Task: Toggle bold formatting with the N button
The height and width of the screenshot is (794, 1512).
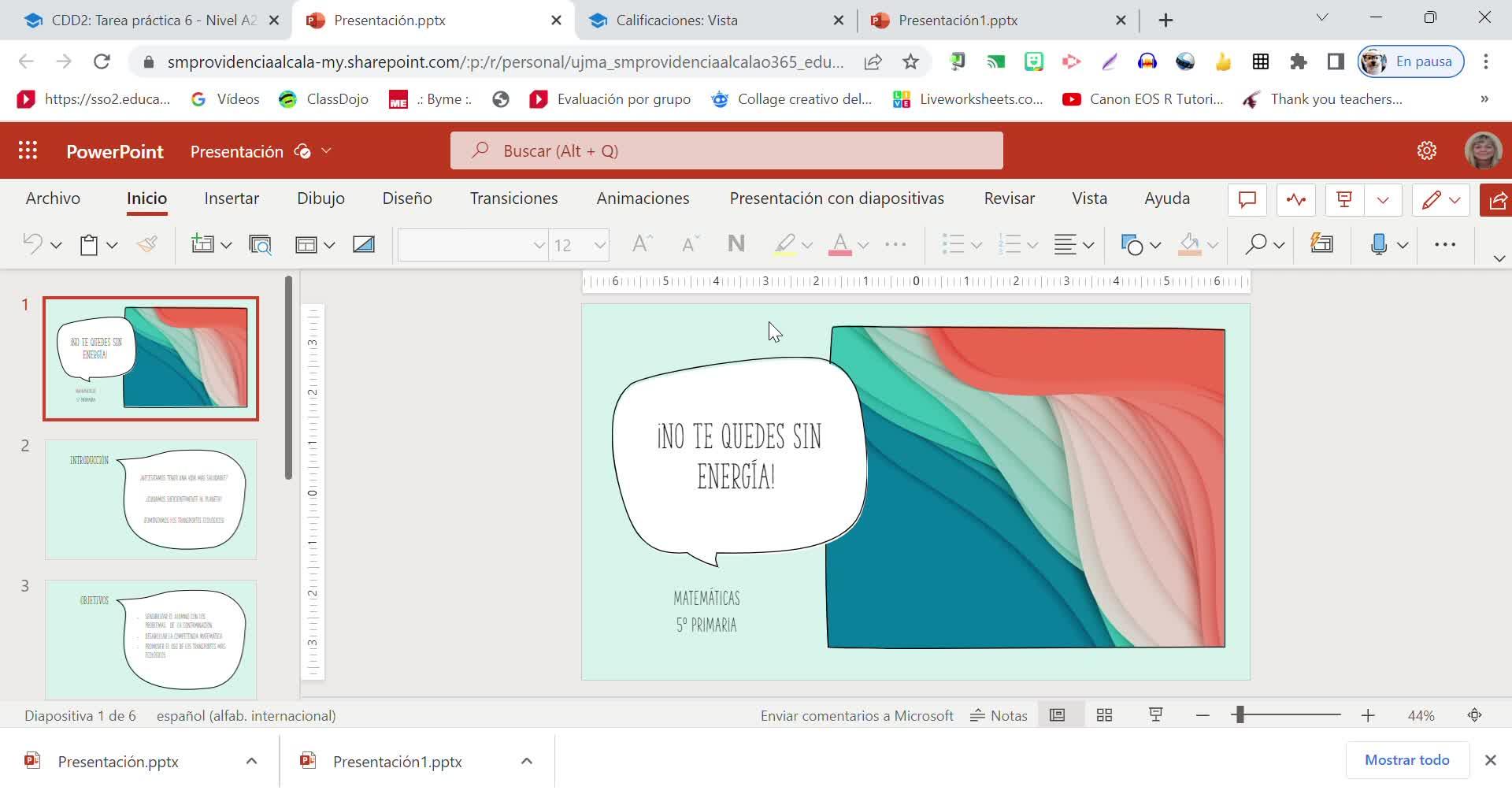Action: point(736,245)
